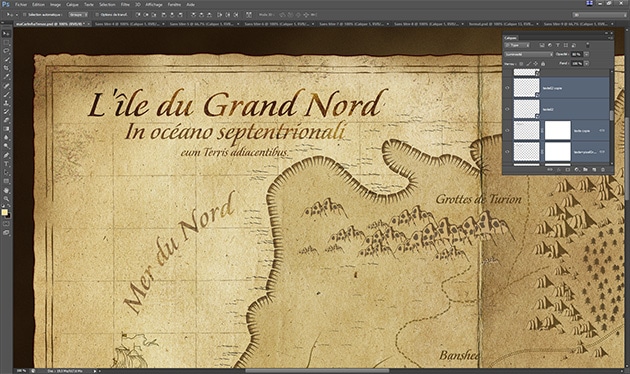Image resolution: width=630 pixels, height=374 pixels.
Task: Lock transparent pixels in Verrou row
Action: 521,64
